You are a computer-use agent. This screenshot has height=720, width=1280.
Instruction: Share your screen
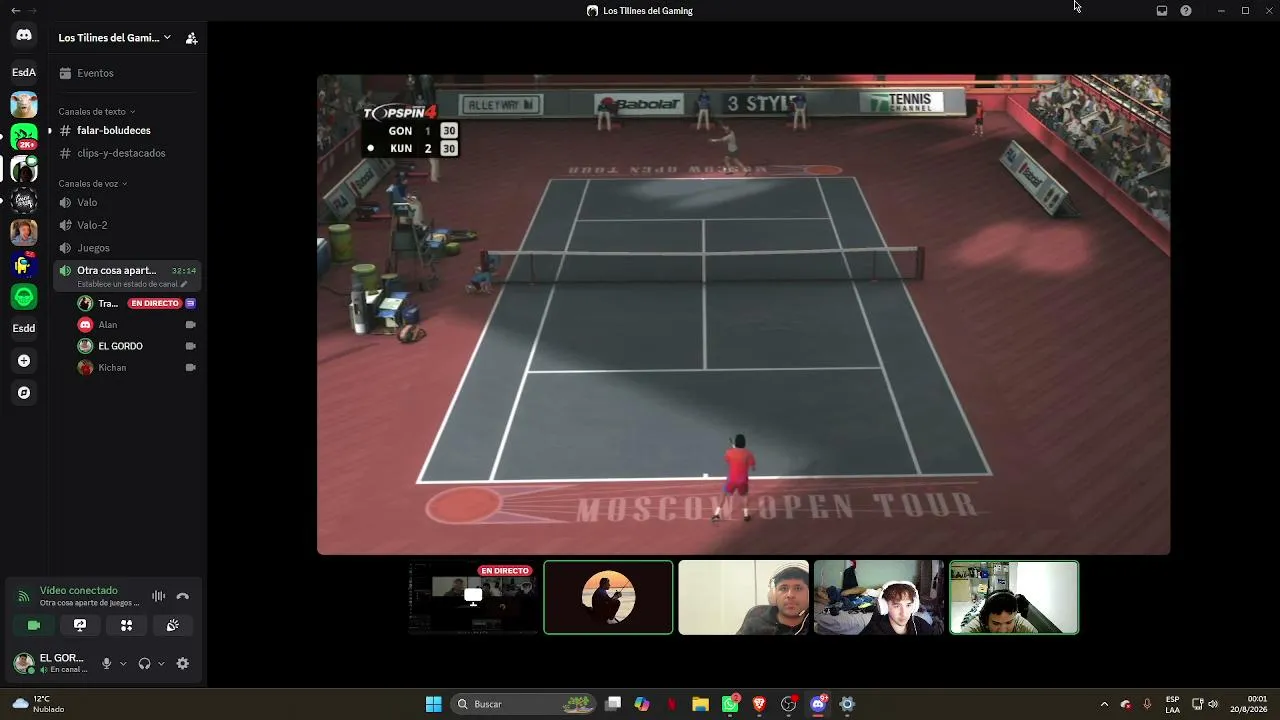click(80, 625)
